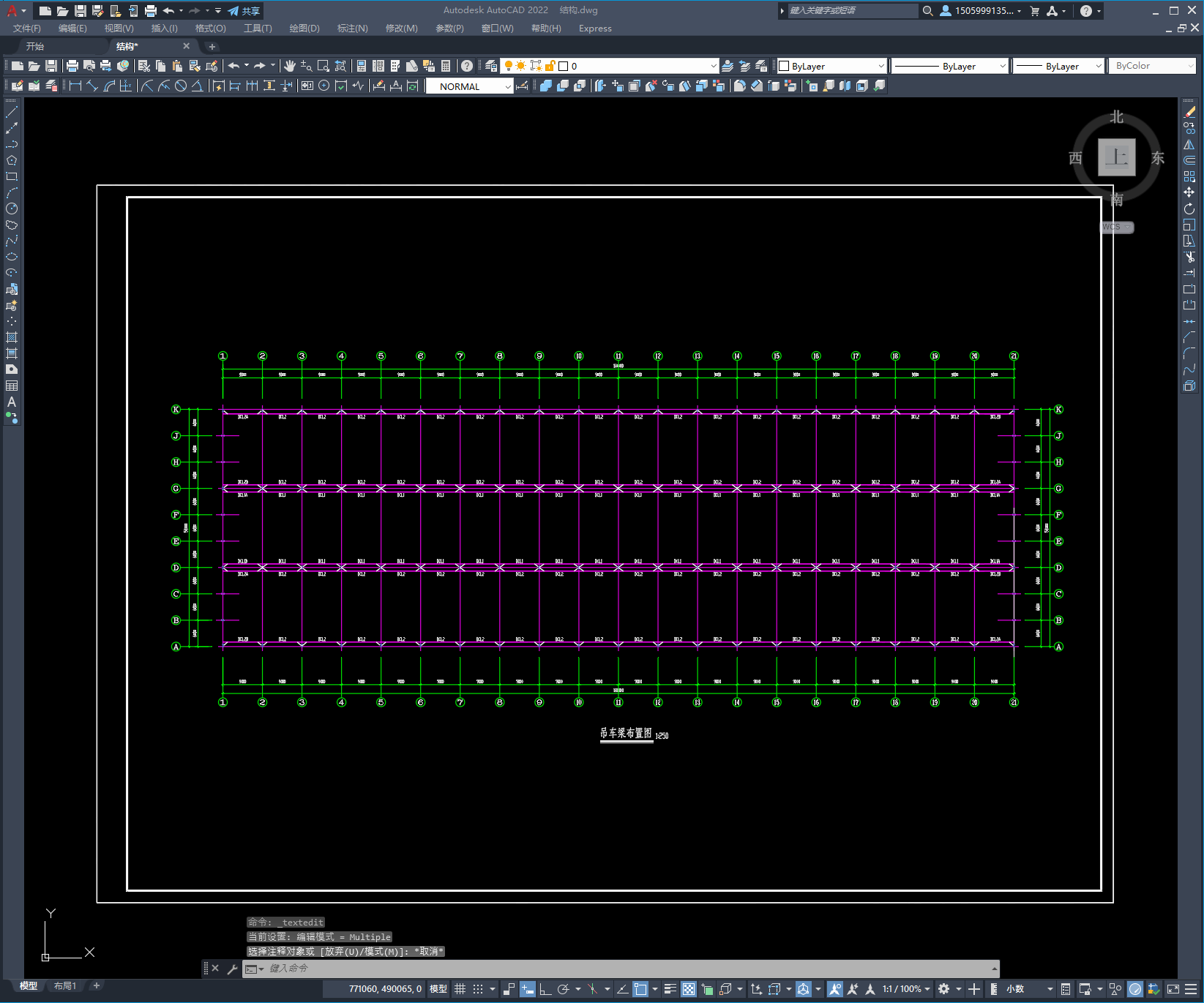This screenshot has height=1003, width=1204.
Task: Click the 上 top face of ViewCube
Action: 1117,157
